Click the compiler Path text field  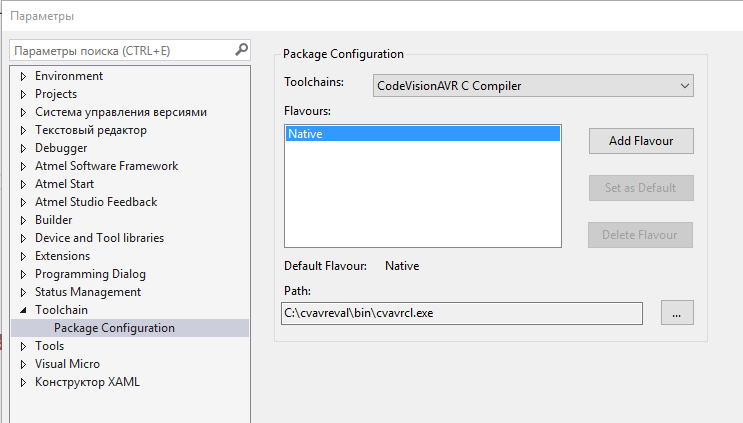[x=462, y=314]
